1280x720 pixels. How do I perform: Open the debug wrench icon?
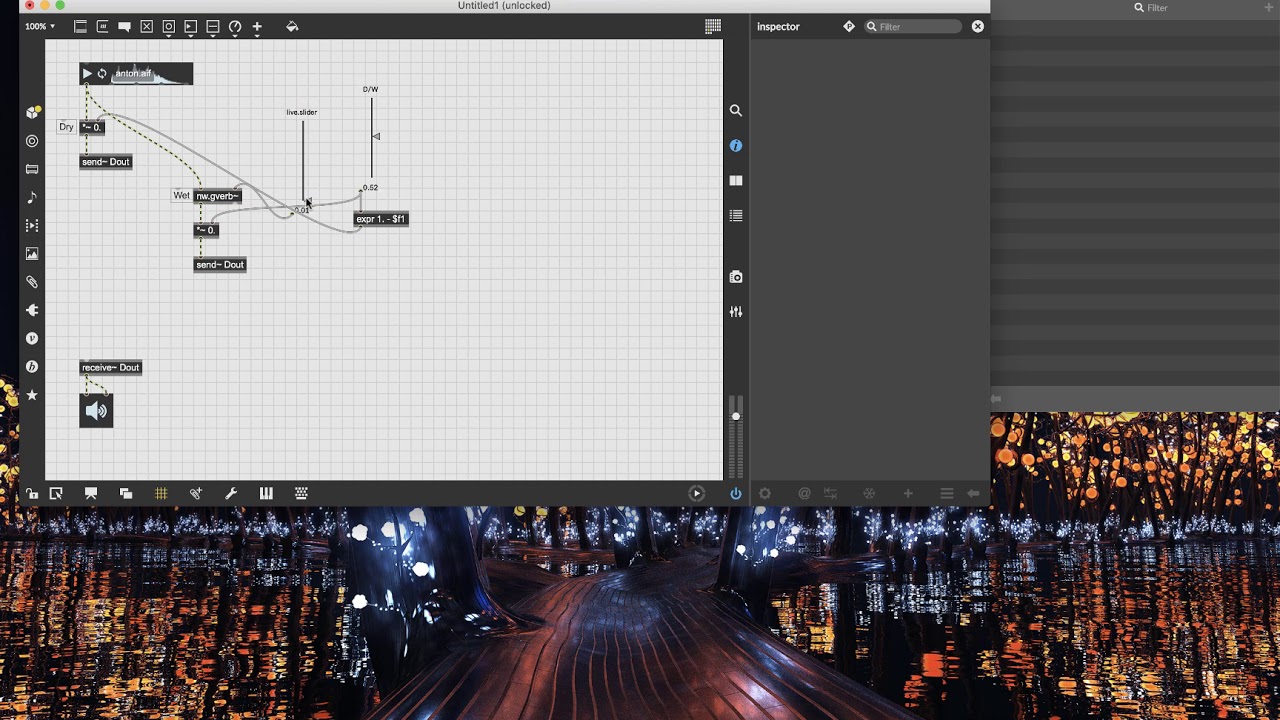(231, 494)
